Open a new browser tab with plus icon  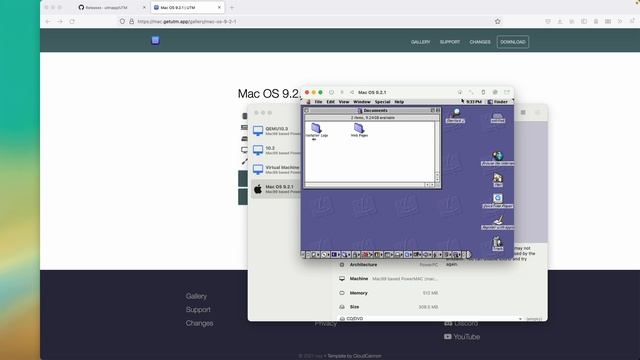(x=232, y=7)
